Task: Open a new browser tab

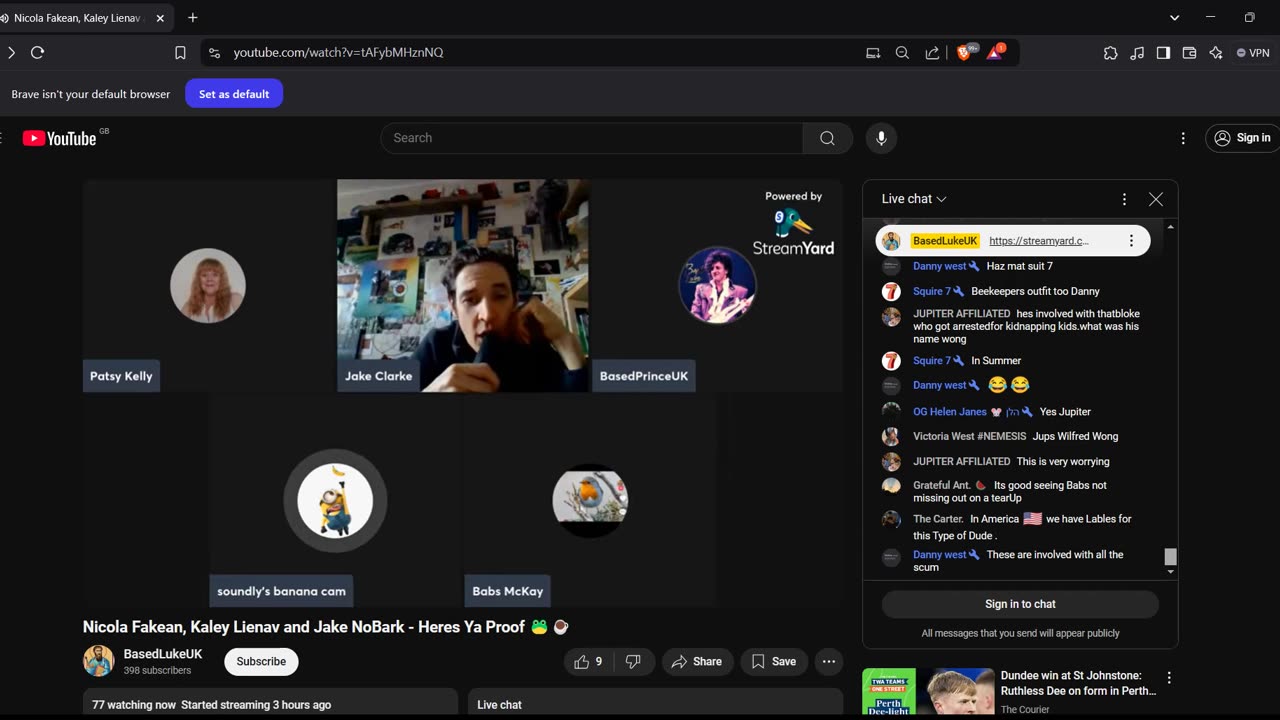Action: [193, 18]
